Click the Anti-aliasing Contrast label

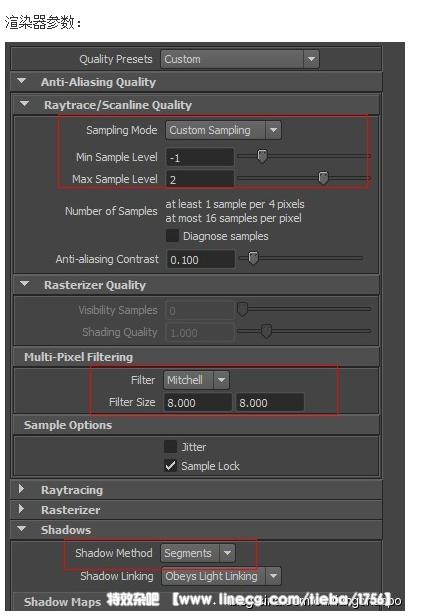pyautogui.click(x=107, y=259)
